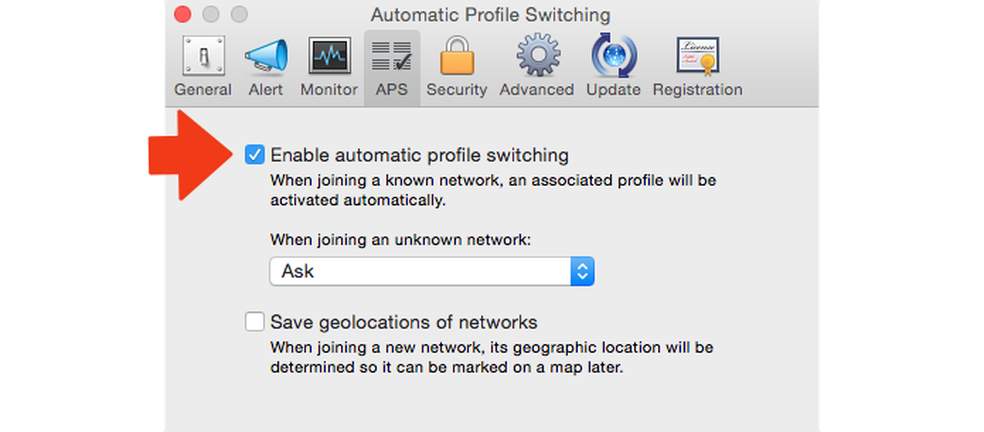This screenshot has height=432, width=984.
Task: Click the 'Automatic Profile Switching' window title
Action: point(490,15)
